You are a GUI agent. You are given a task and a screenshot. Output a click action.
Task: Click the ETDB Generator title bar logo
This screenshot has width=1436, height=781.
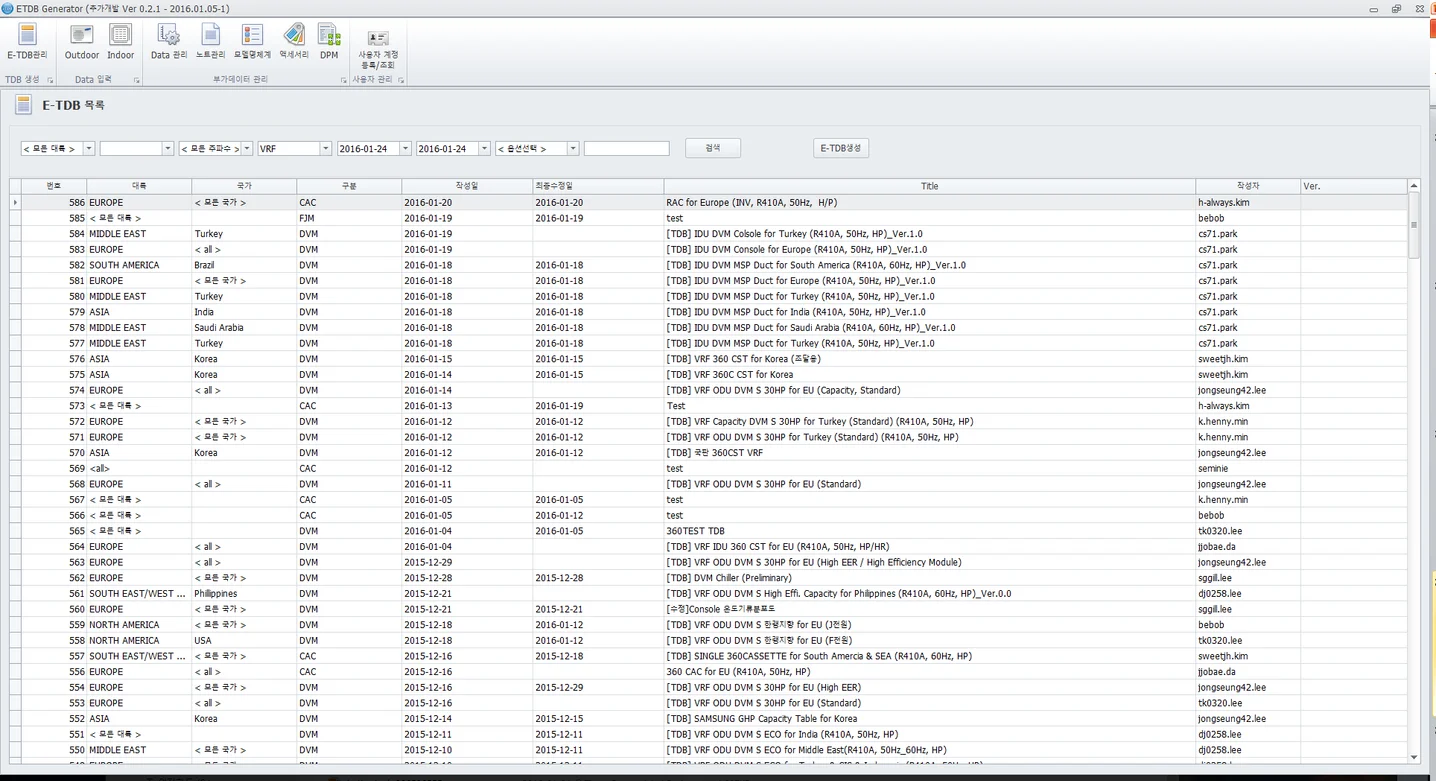[x=8, y=8]
